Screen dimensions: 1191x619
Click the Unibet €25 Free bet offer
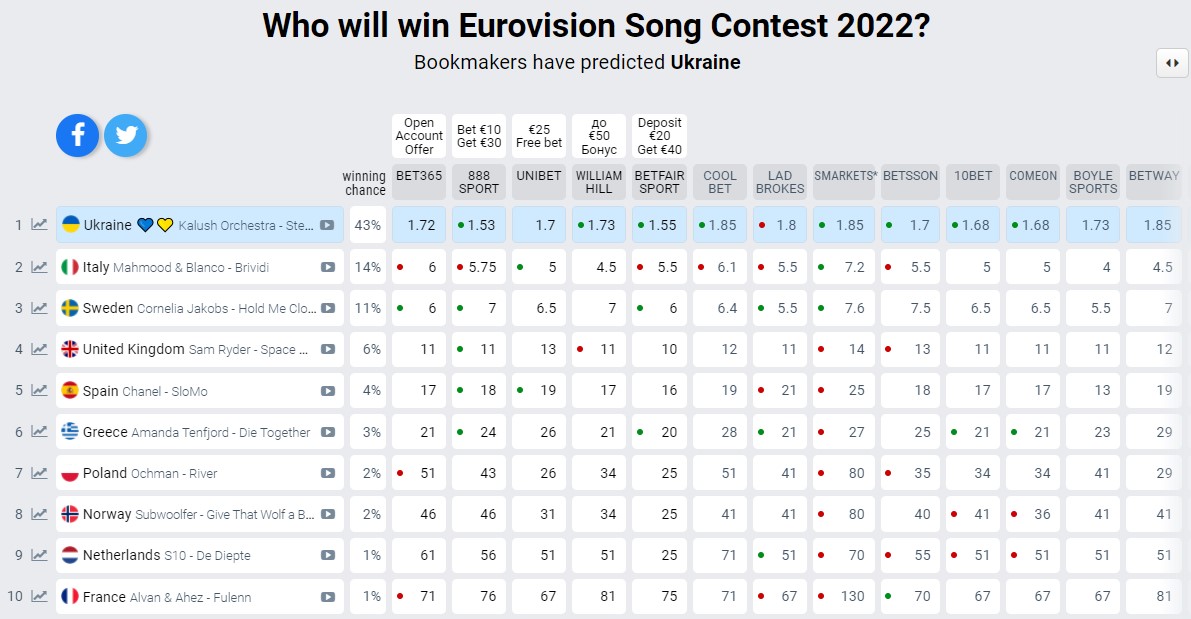point(539,136)
